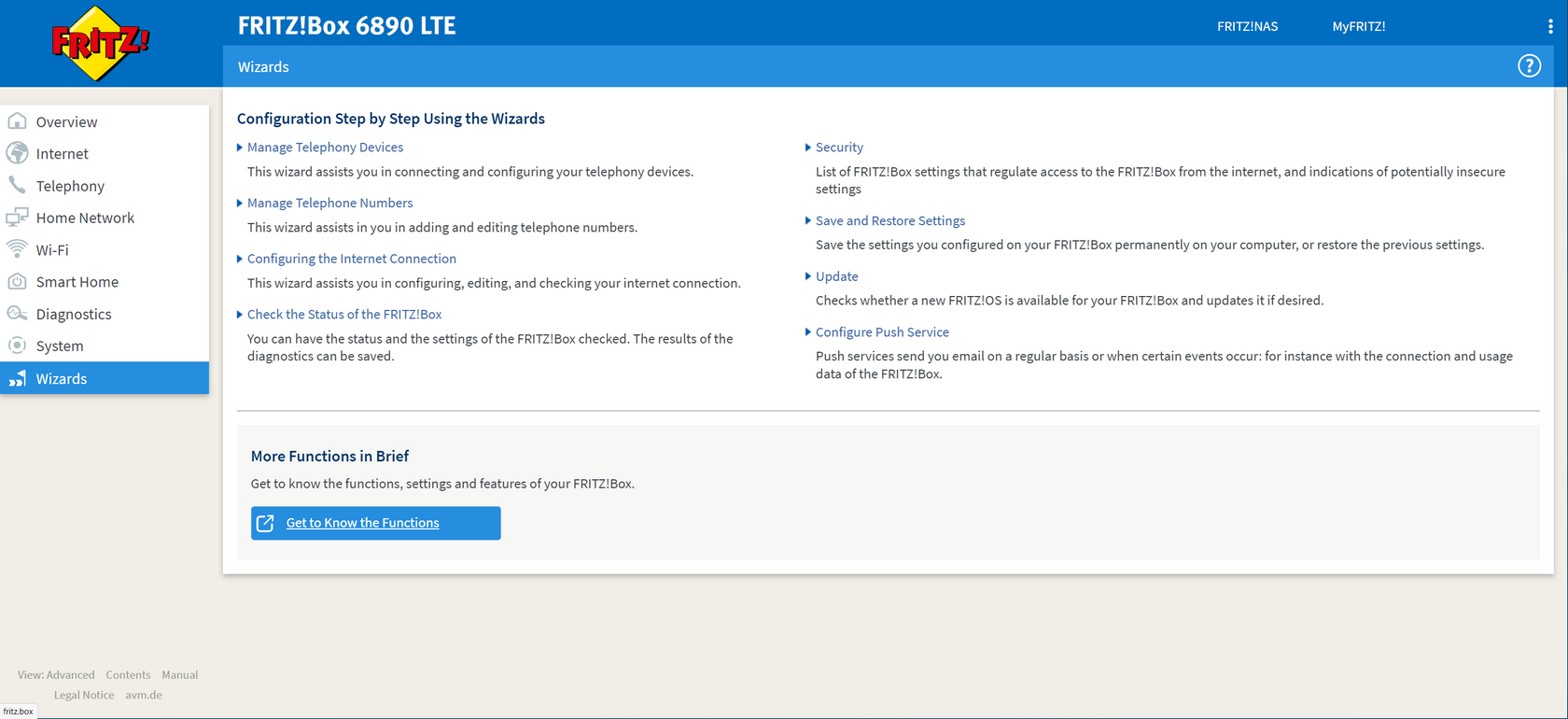Open the Overview menu item
The image size is (1568, 719).
(105, 121)
